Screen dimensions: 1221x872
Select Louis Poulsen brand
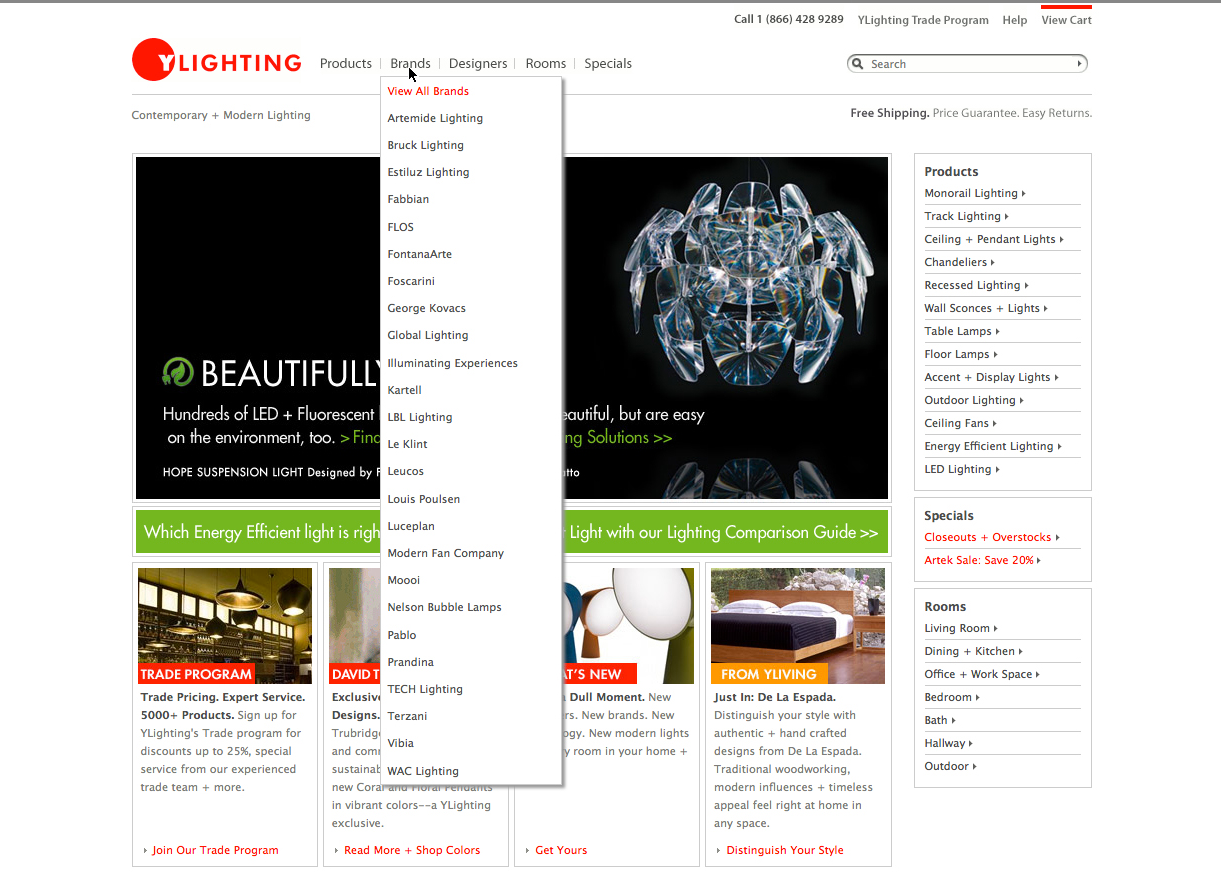click(x=424, y=499)
